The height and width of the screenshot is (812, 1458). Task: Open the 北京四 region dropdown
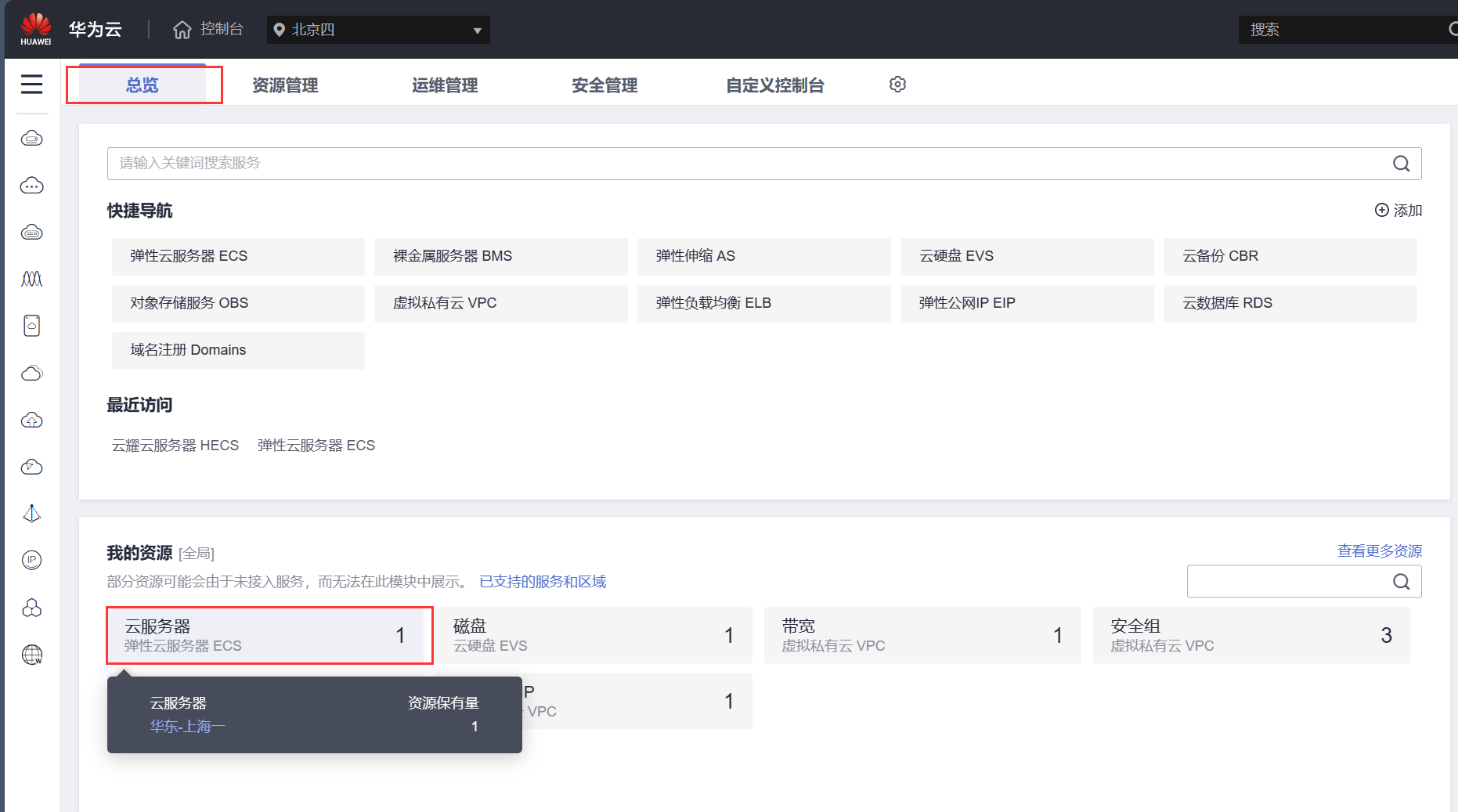pos(378,30)
